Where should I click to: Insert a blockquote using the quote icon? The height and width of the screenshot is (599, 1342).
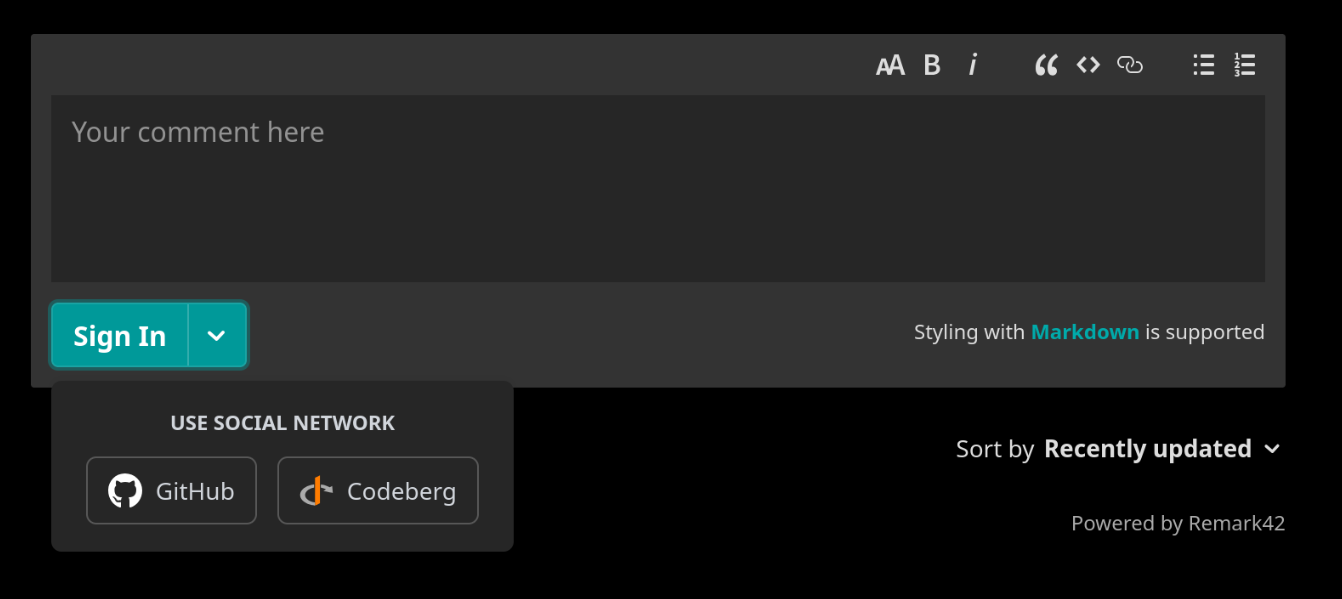point(1046,66)
